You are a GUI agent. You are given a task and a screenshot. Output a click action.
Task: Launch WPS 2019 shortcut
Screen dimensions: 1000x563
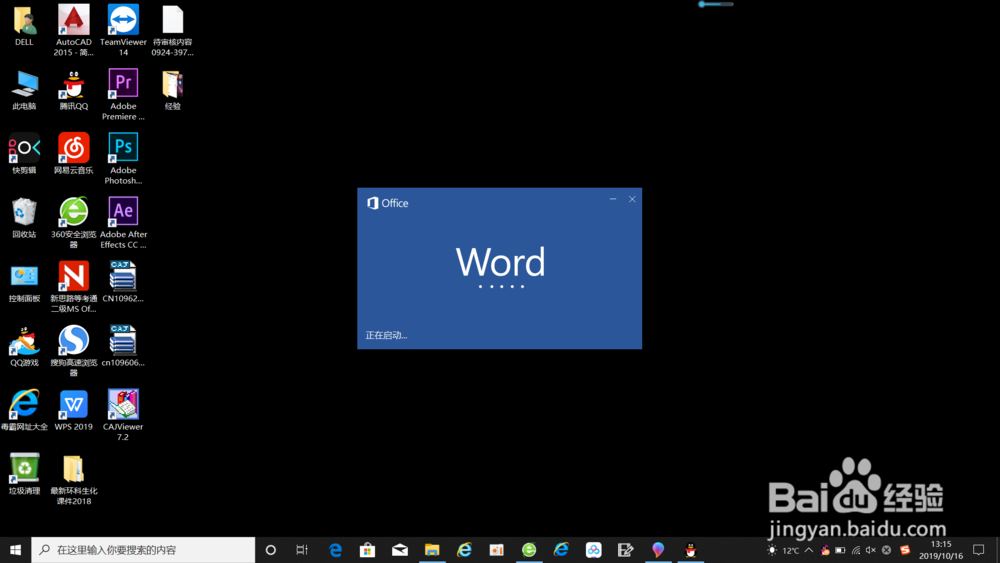(x=73, y=410)
